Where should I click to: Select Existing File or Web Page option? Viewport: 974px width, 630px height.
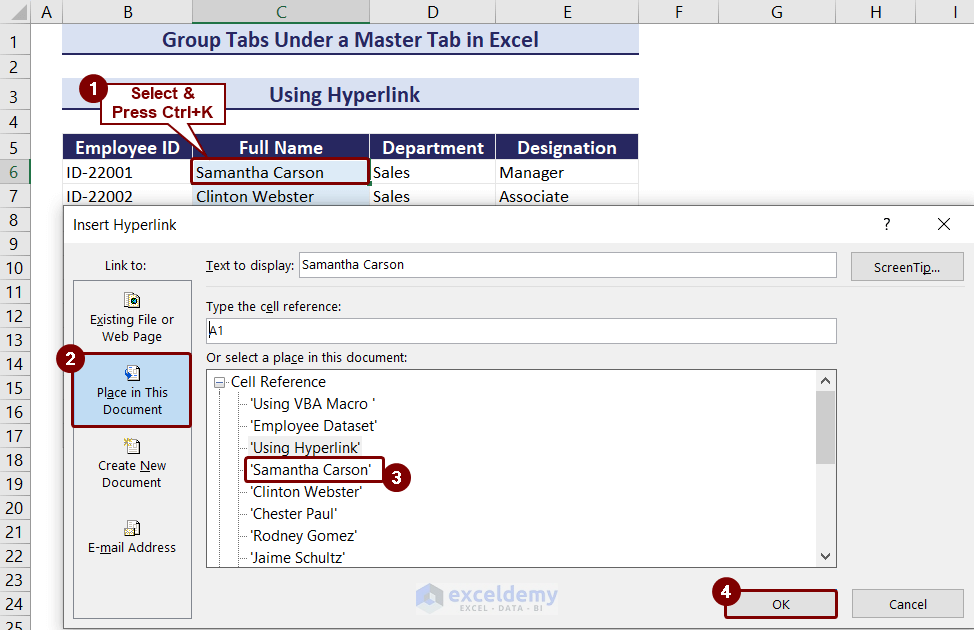(132, 317)
